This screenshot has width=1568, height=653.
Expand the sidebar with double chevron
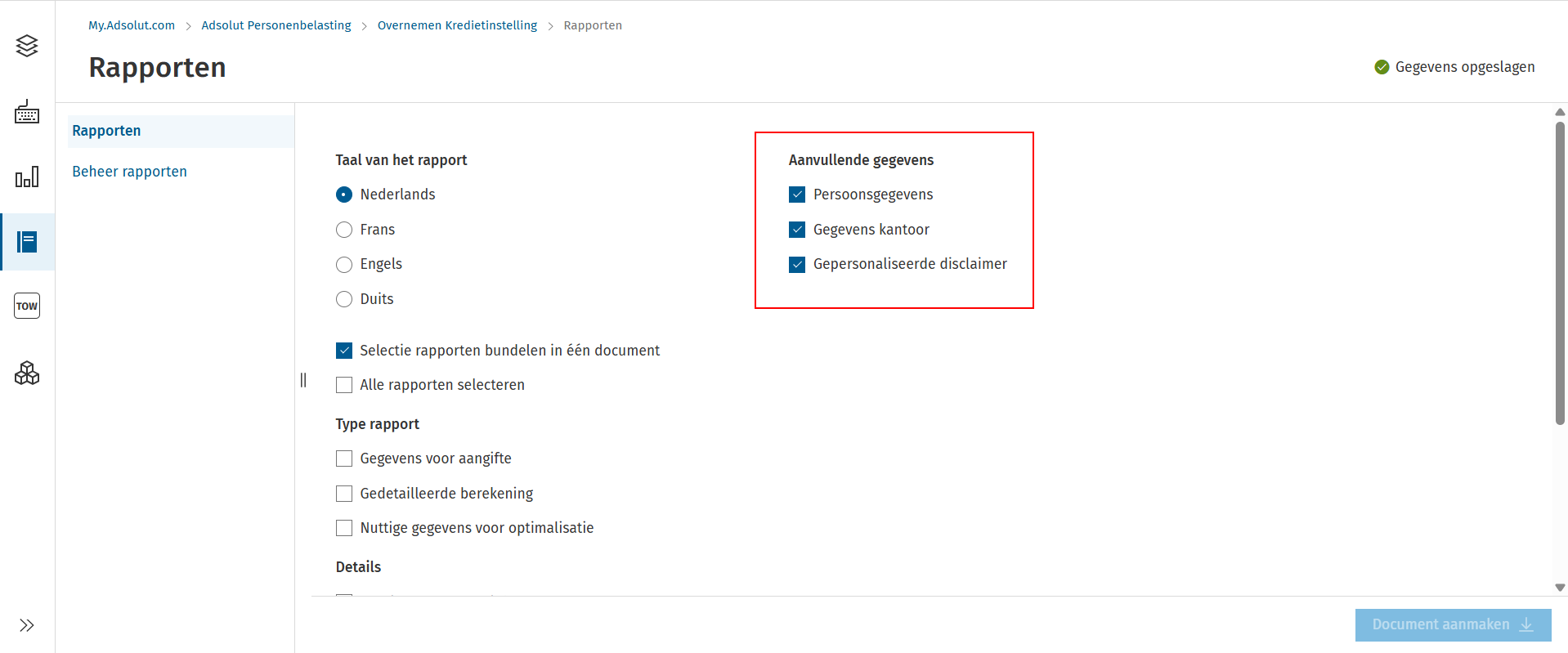[x=27, y=625]
